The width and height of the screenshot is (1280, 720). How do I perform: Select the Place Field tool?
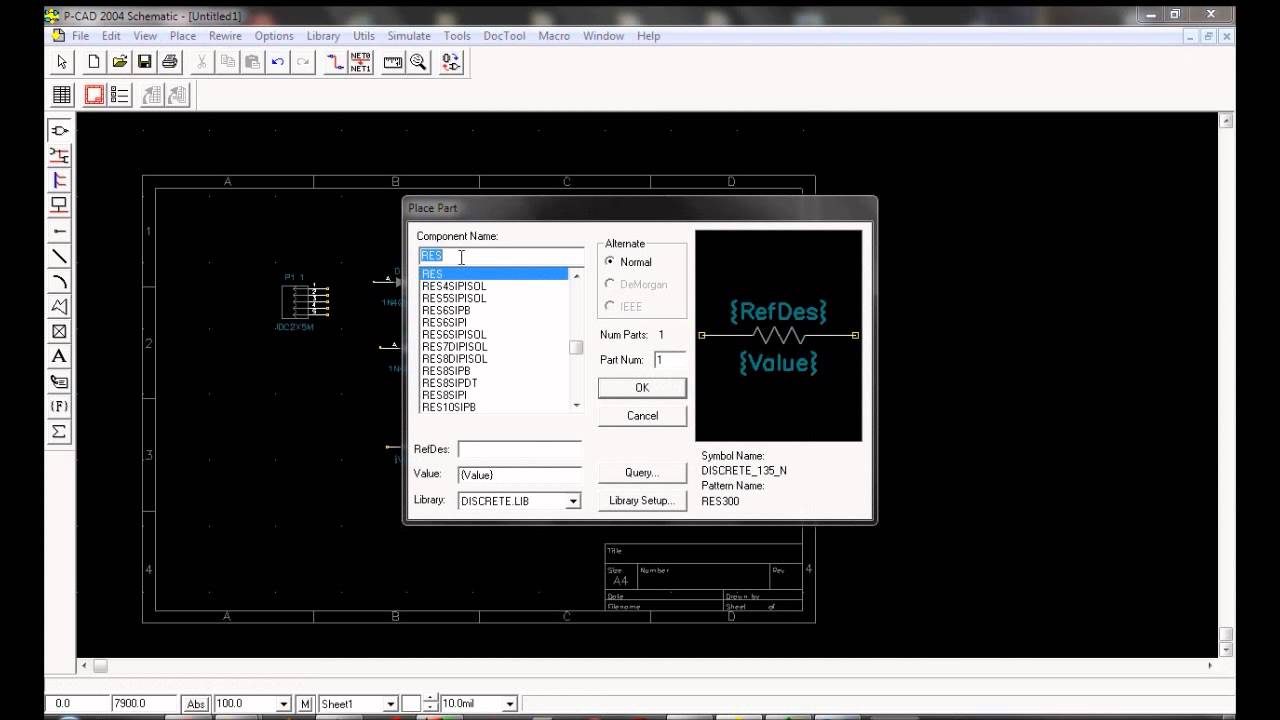tap(59, 406)
